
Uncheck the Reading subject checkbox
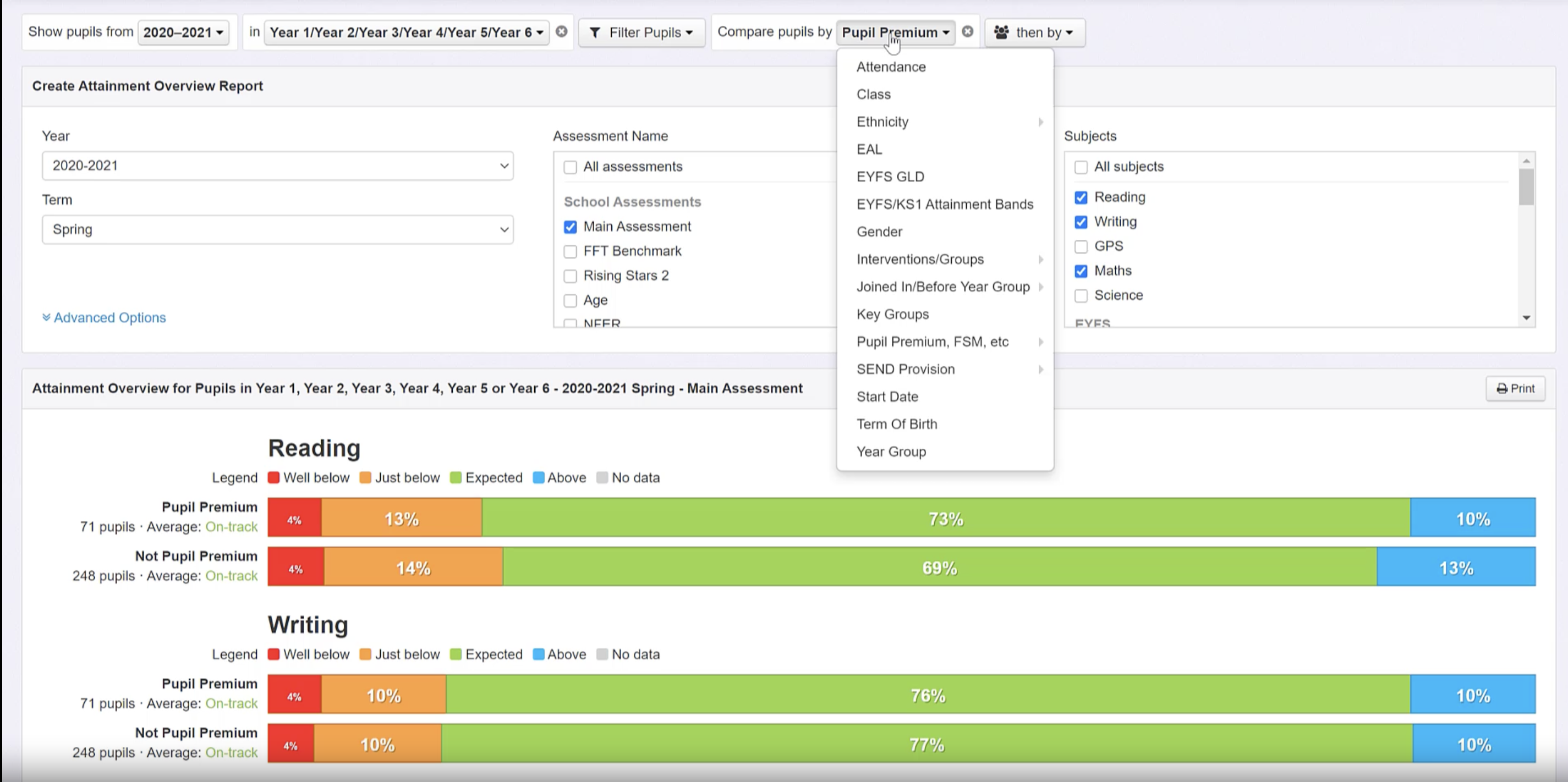(1081, 198)
